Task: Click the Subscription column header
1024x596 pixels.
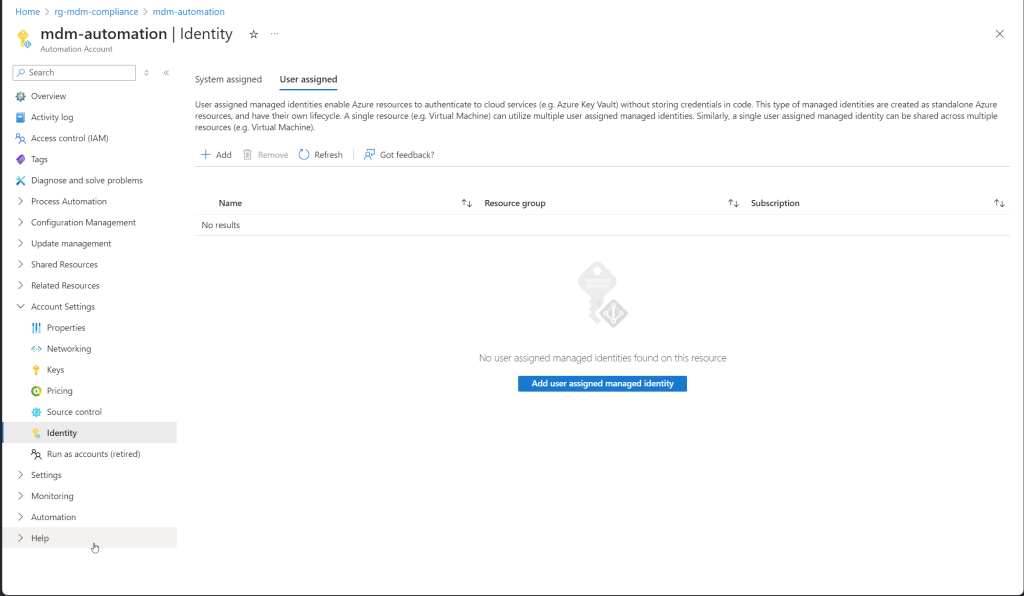Action: [775, 203]
